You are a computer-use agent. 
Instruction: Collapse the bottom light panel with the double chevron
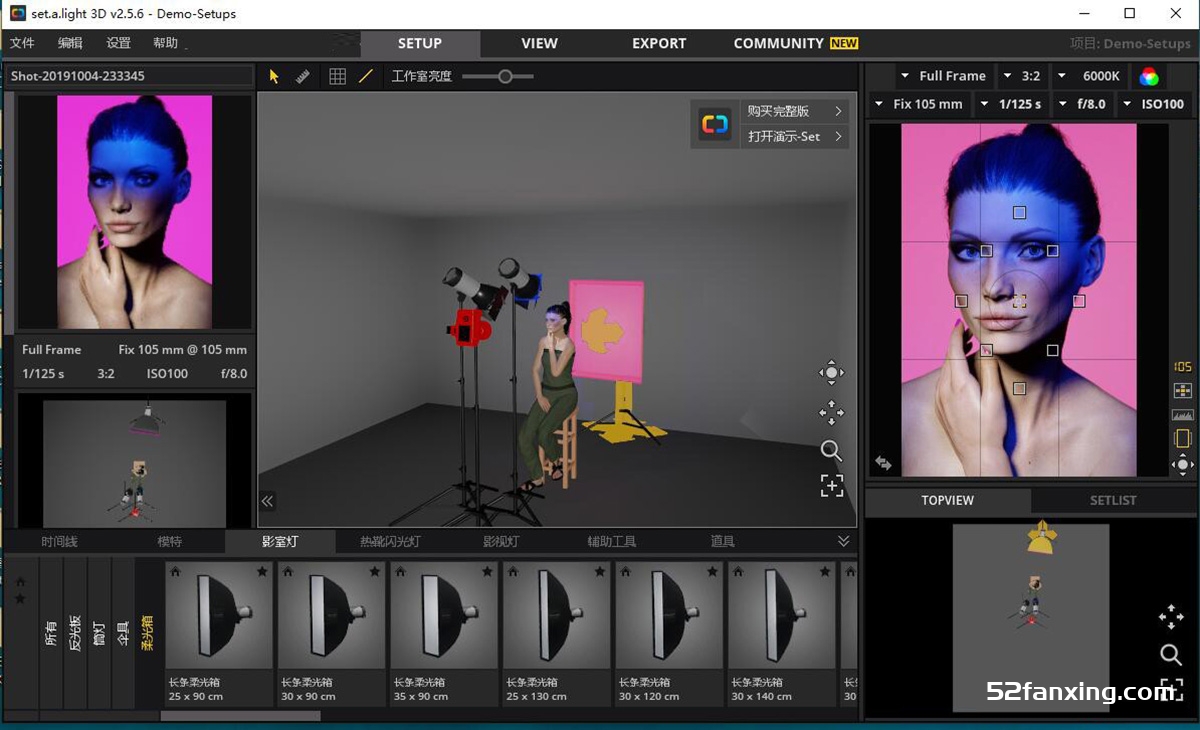click(843, 540)
